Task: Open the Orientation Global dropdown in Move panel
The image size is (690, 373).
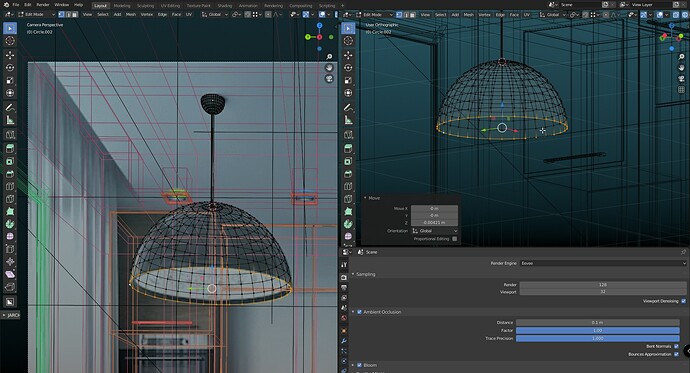Action: click(435, 231)
